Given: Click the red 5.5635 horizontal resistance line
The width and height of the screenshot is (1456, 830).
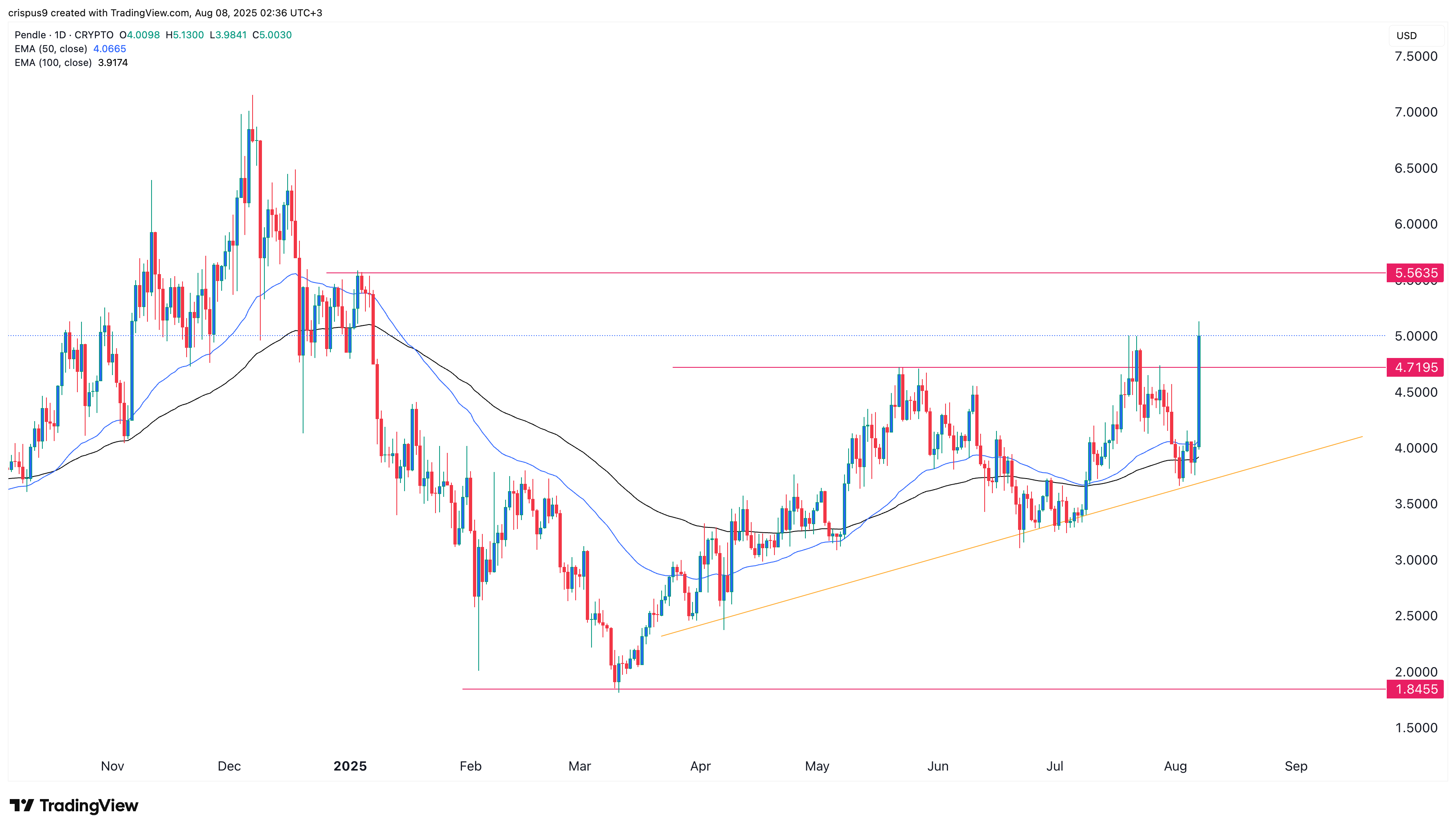Looking at the screenshot, I should coord(855,273).
